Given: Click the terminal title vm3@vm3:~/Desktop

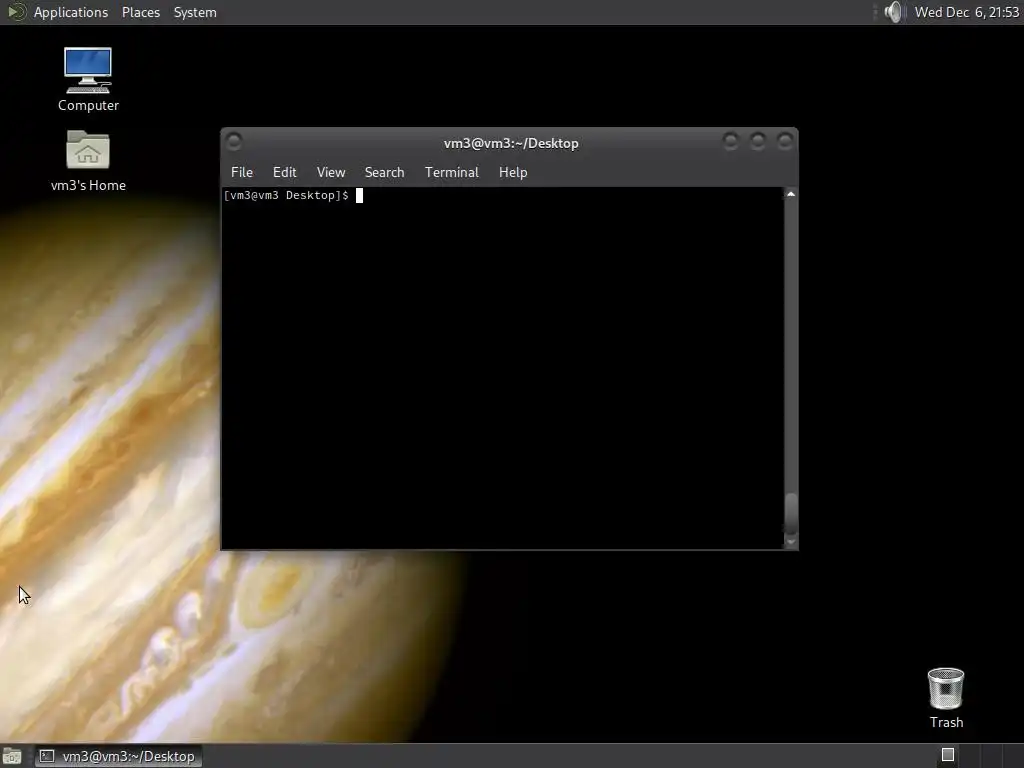Looking at the screenshot, I should 511,144.
